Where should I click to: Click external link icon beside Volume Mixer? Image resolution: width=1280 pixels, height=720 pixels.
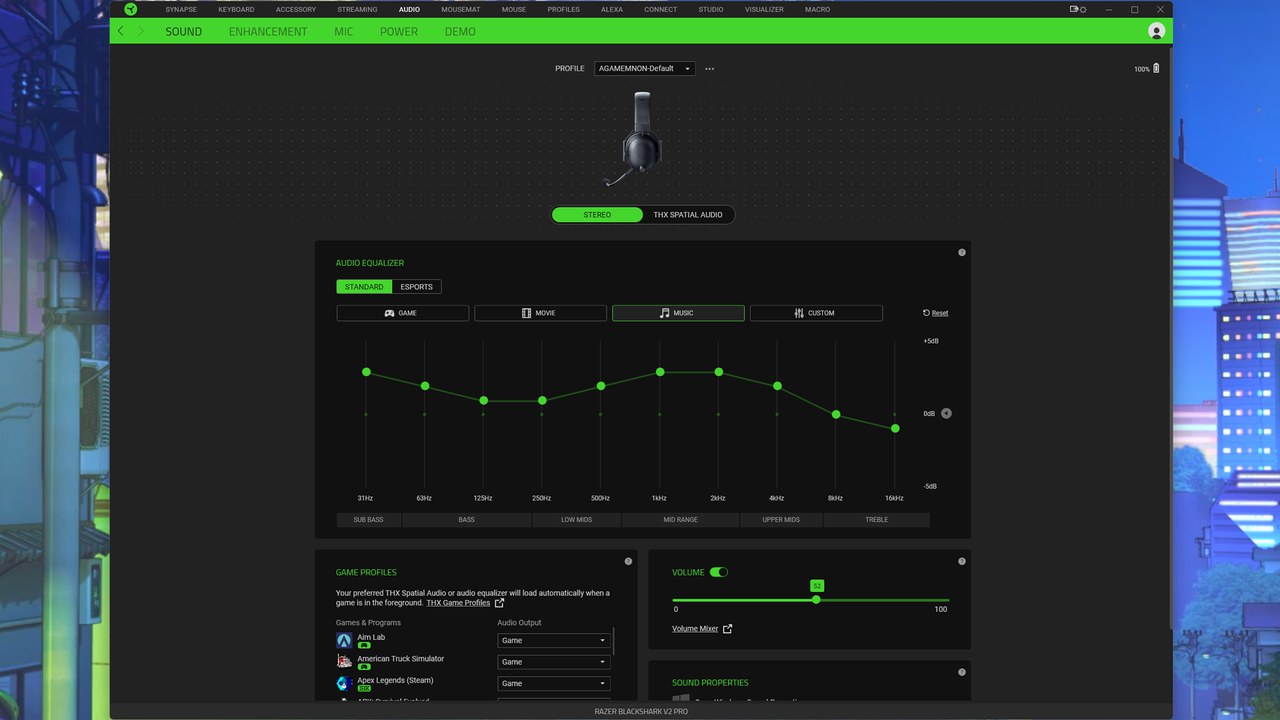(727, 629)
